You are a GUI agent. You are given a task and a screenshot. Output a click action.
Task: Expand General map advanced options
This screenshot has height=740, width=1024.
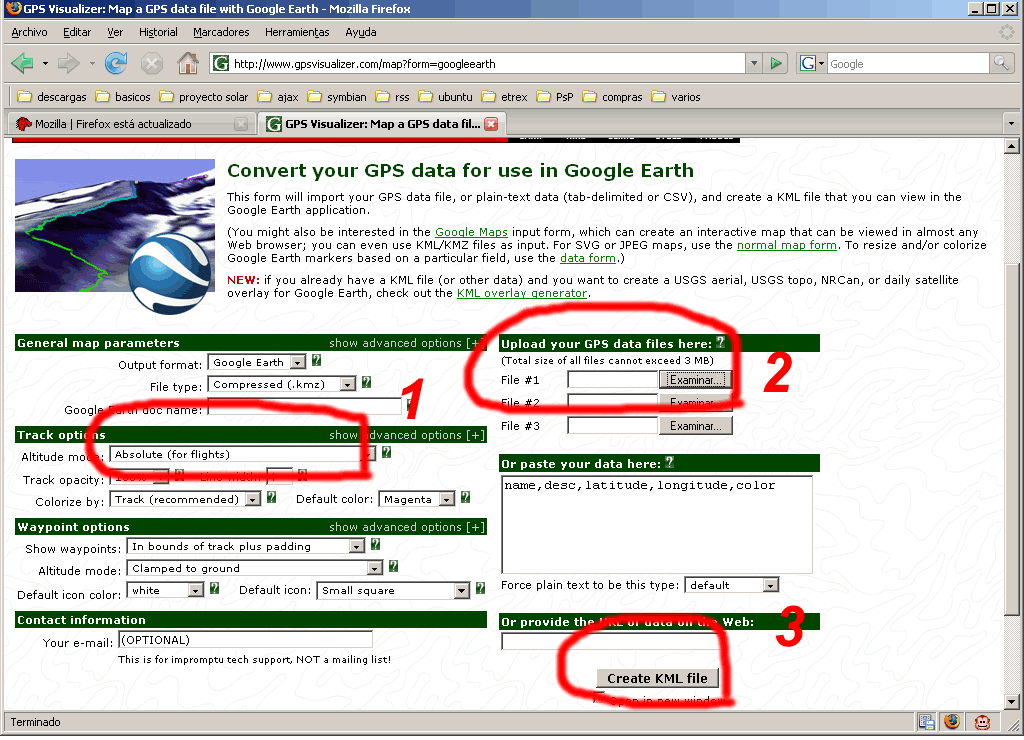tap(407, 343)
